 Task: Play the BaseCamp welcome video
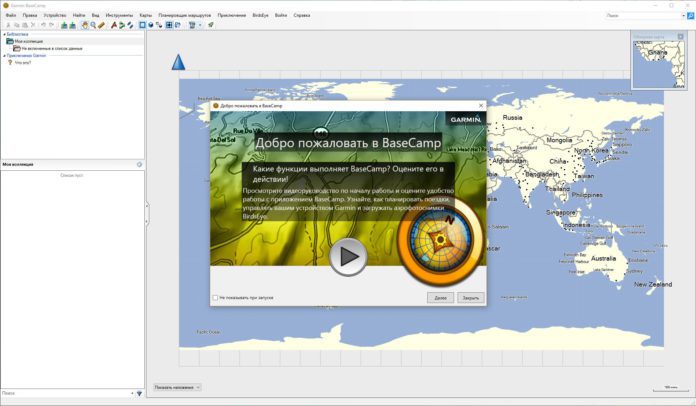[348, 256]
